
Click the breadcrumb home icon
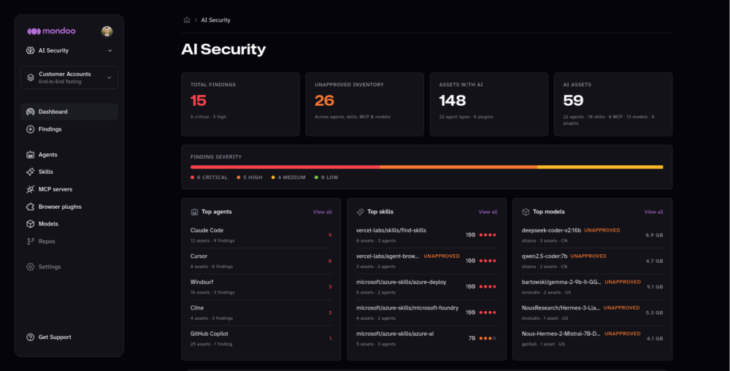(187, 20)
